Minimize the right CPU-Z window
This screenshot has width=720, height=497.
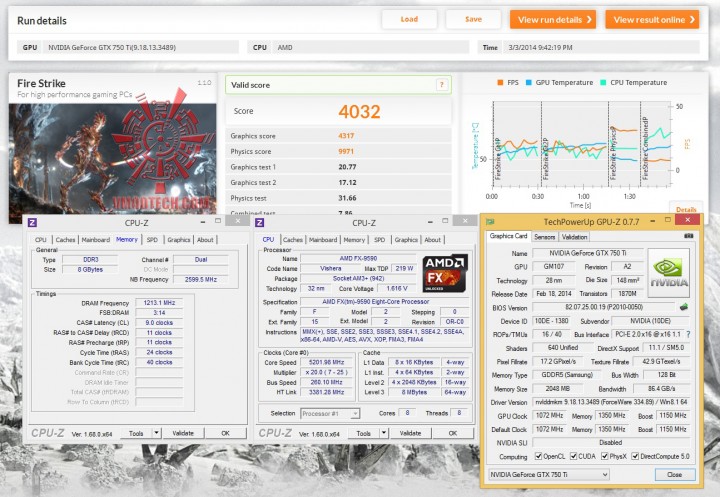coord(430,222)
